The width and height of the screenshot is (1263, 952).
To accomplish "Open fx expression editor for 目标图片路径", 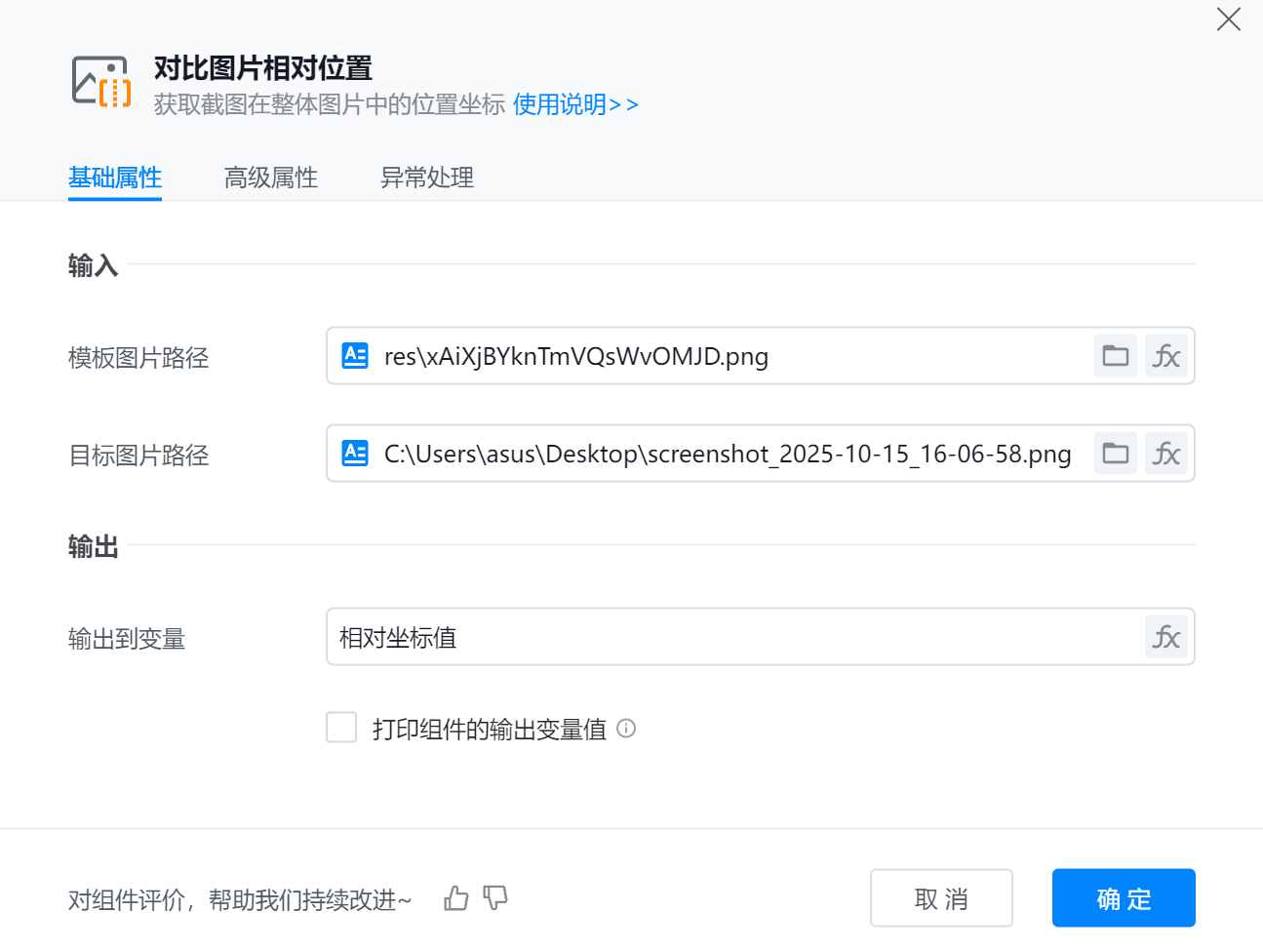I will coord(1166,454).
